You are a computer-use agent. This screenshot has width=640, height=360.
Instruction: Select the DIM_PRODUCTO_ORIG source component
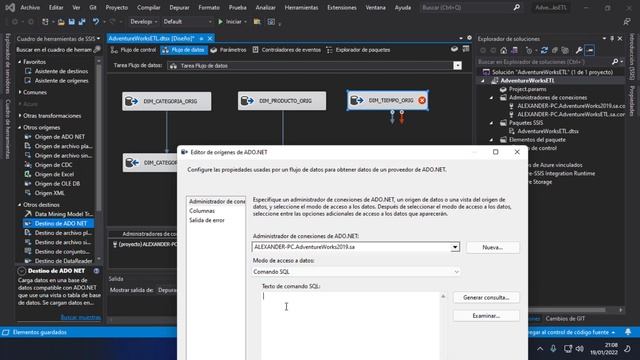[x=282, y=101]
